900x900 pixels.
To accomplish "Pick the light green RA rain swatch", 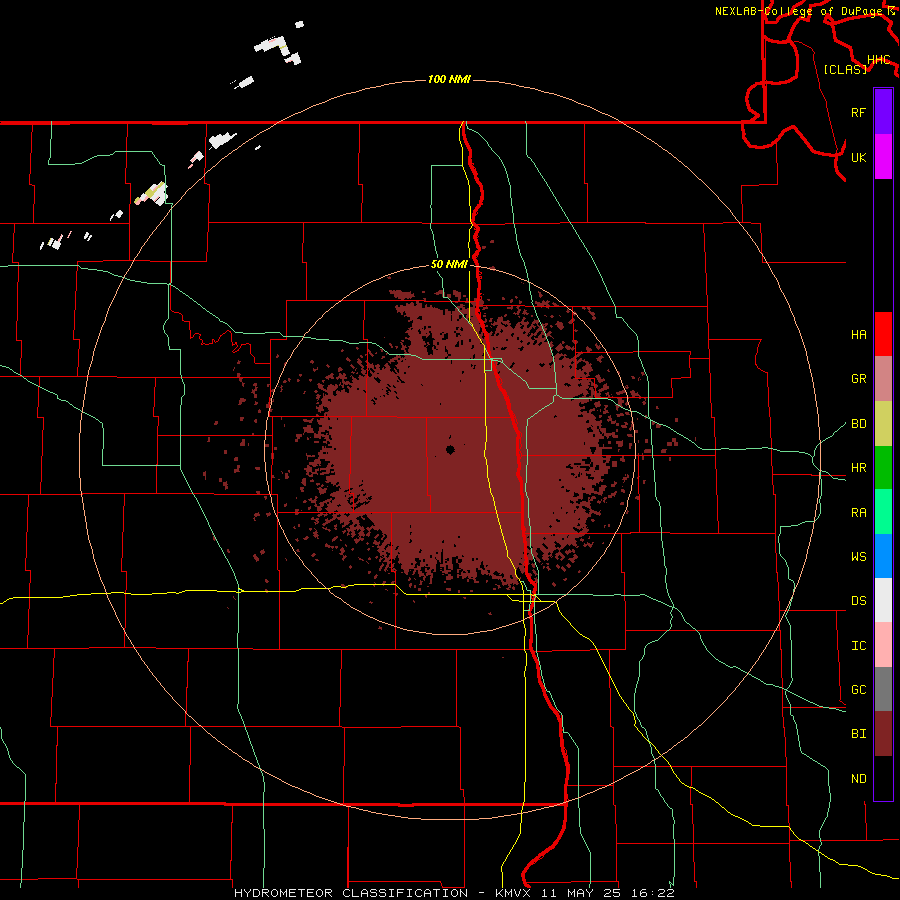I will pos(883,512).
